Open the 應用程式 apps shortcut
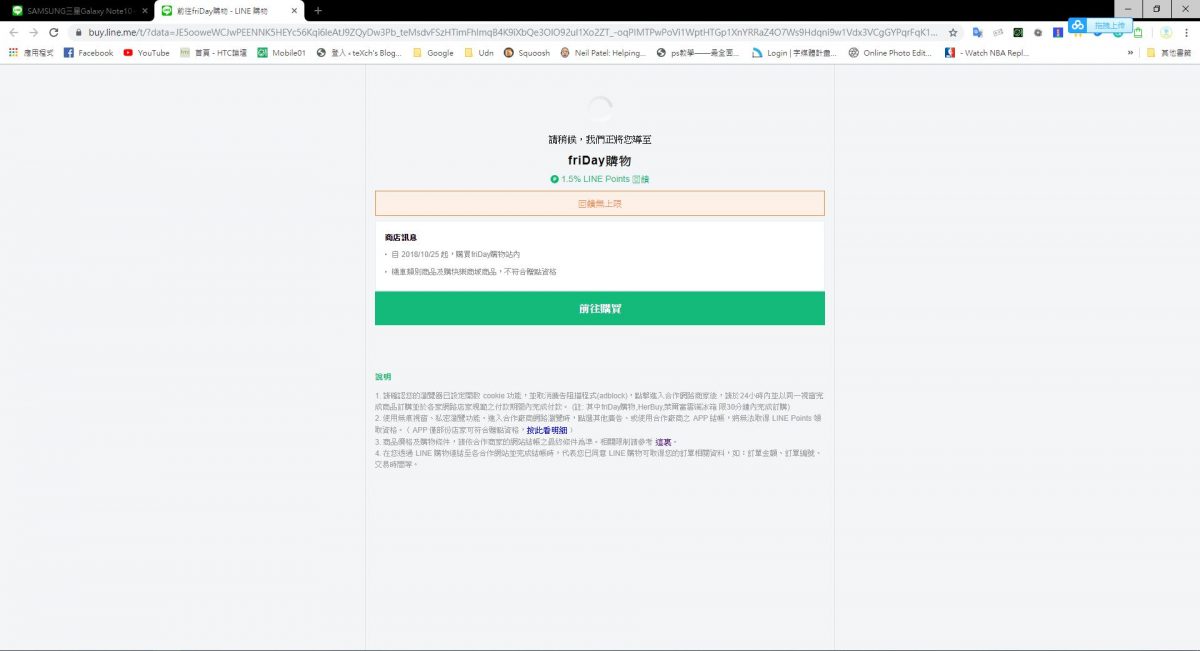This screenshot has height=651, width=1200. coord(31,53)
